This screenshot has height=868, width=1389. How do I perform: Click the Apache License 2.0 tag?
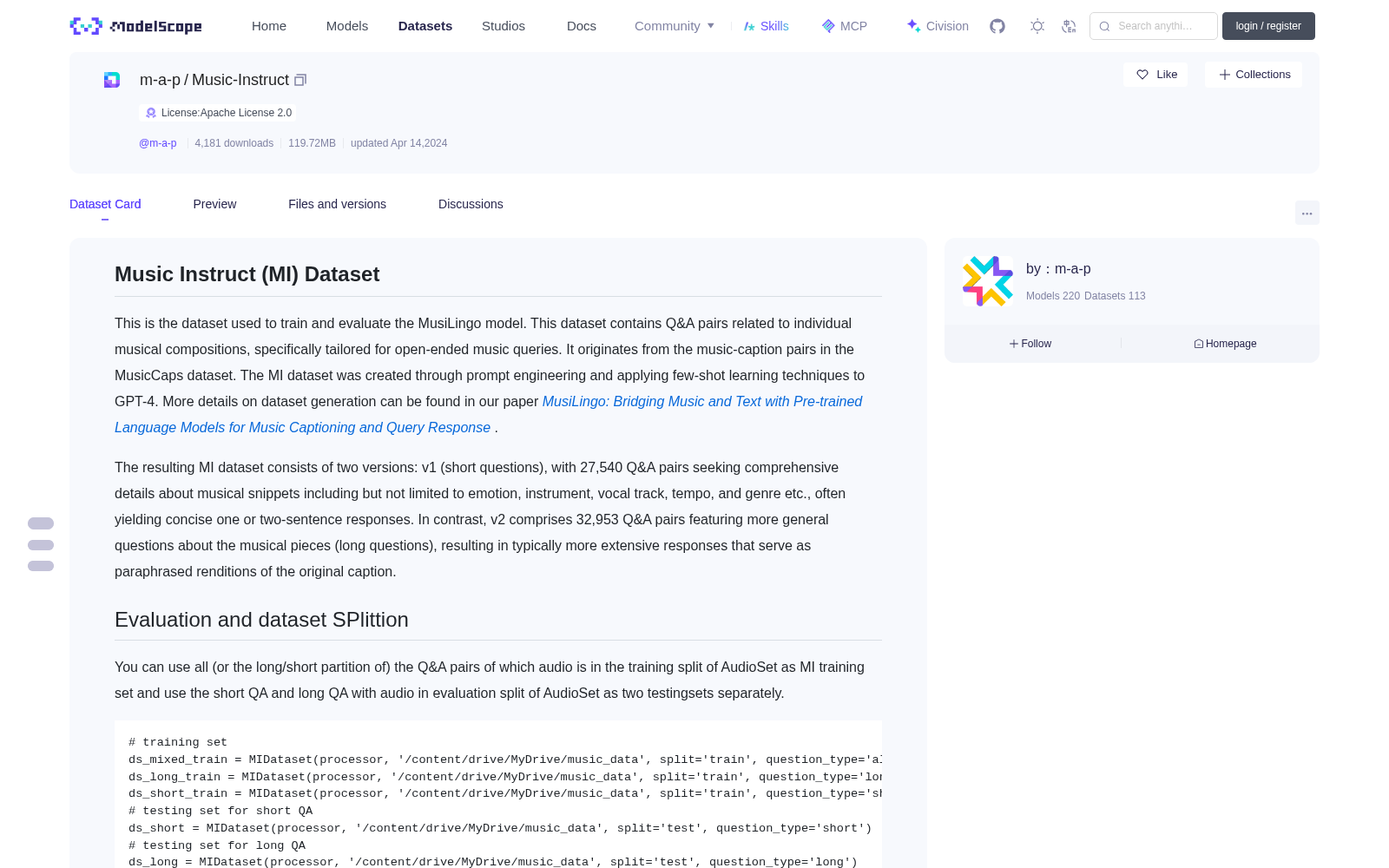coord(218,113)
